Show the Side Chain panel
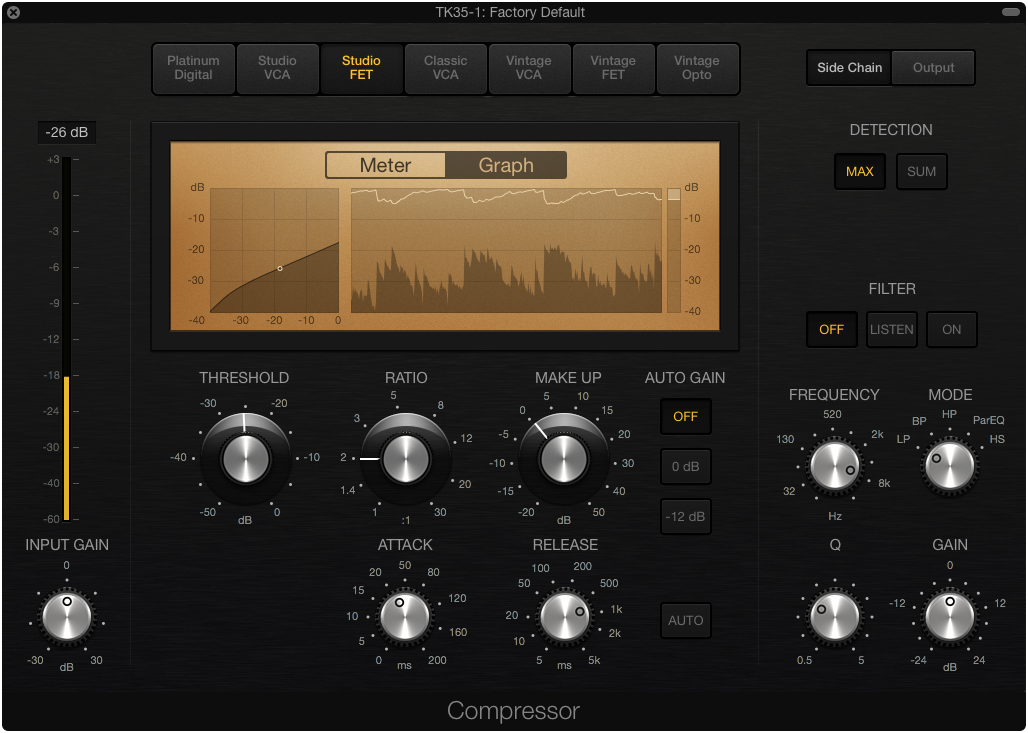The height and width of the screenshot is (733, 1028). 849,68
